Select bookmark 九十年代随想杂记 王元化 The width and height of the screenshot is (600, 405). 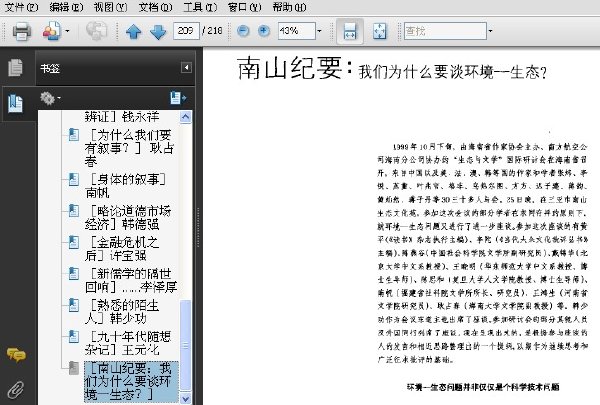(128, 343)
